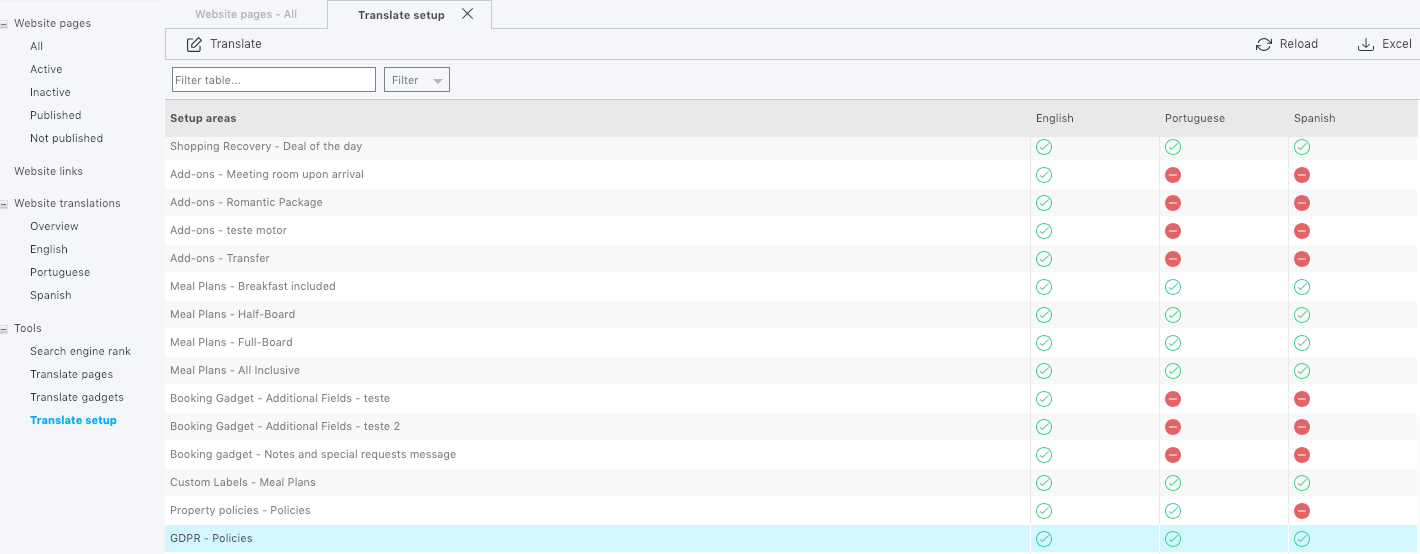Open Website links in sidebar

[x=48, y=171]
